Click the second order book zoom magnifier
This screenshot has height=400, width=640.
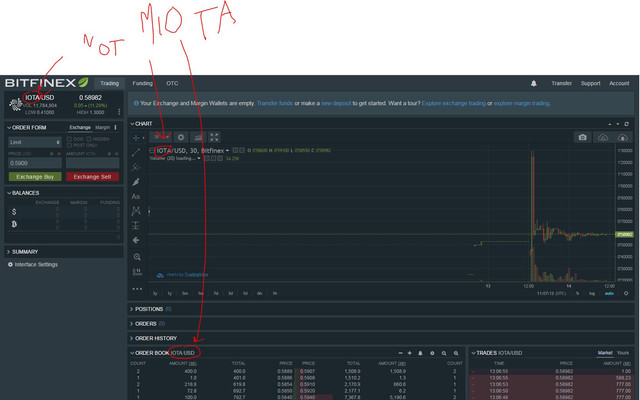pos(456,353)
